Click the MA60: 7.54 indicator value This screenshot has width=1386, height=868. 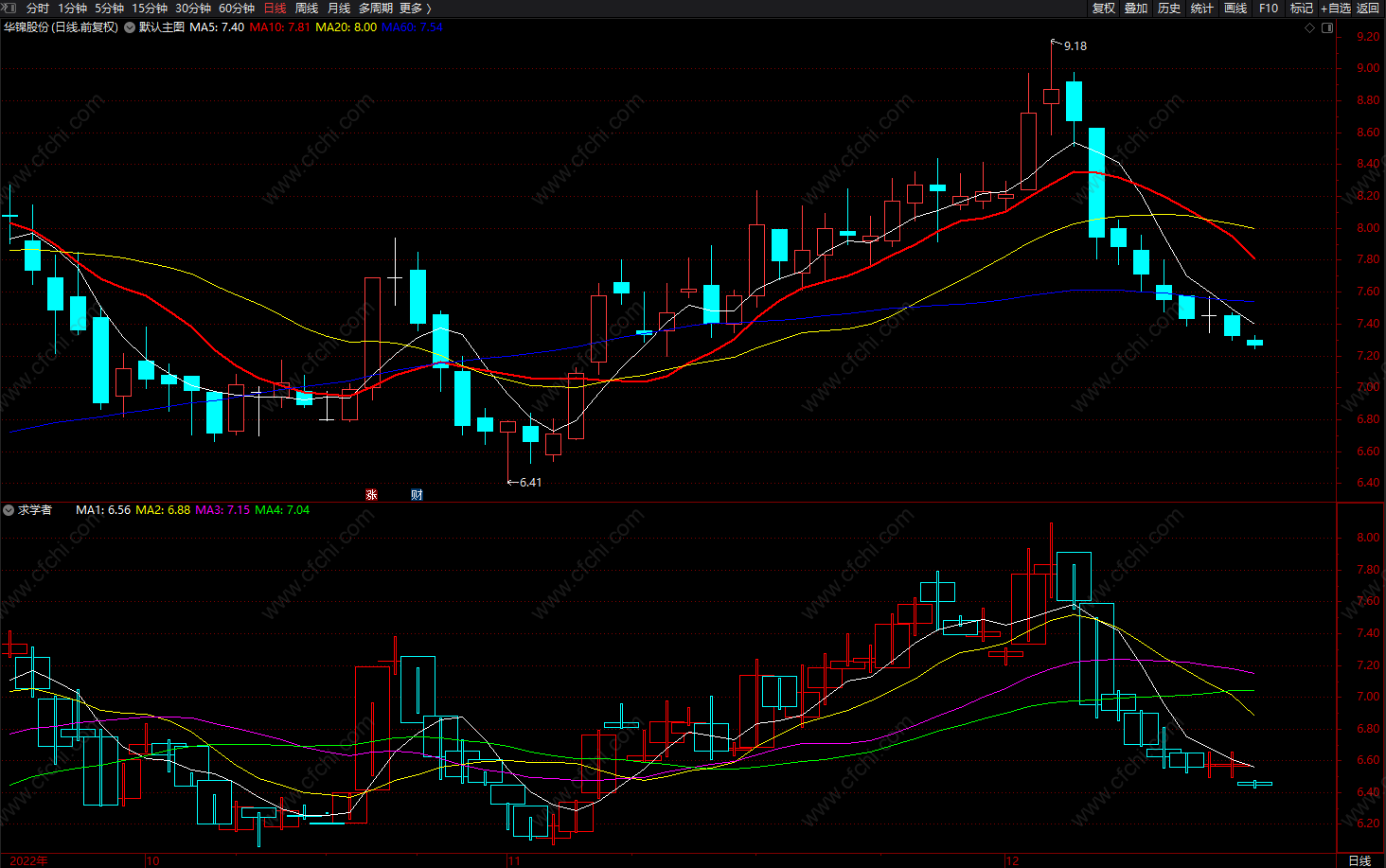412,27
